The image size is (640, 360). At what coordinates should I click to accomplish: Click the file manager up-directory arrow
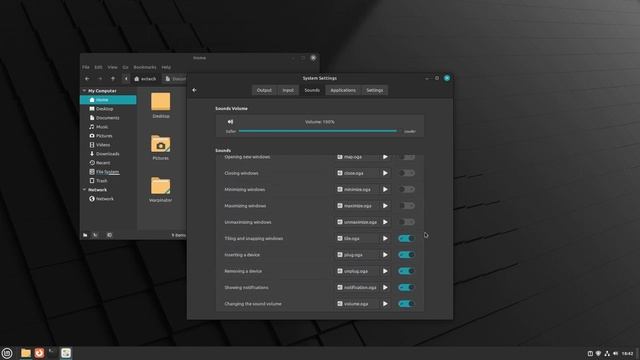click(113, 78)
